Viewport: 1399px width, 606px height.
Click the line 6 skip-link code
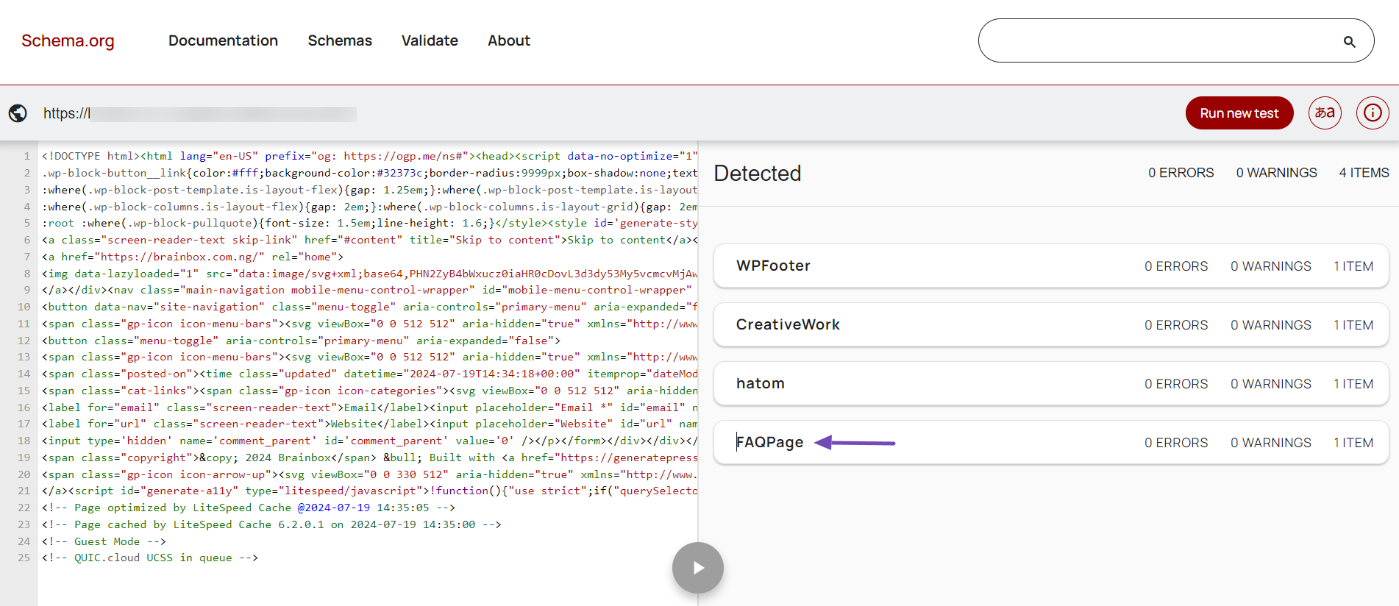(x=369, y=240)
